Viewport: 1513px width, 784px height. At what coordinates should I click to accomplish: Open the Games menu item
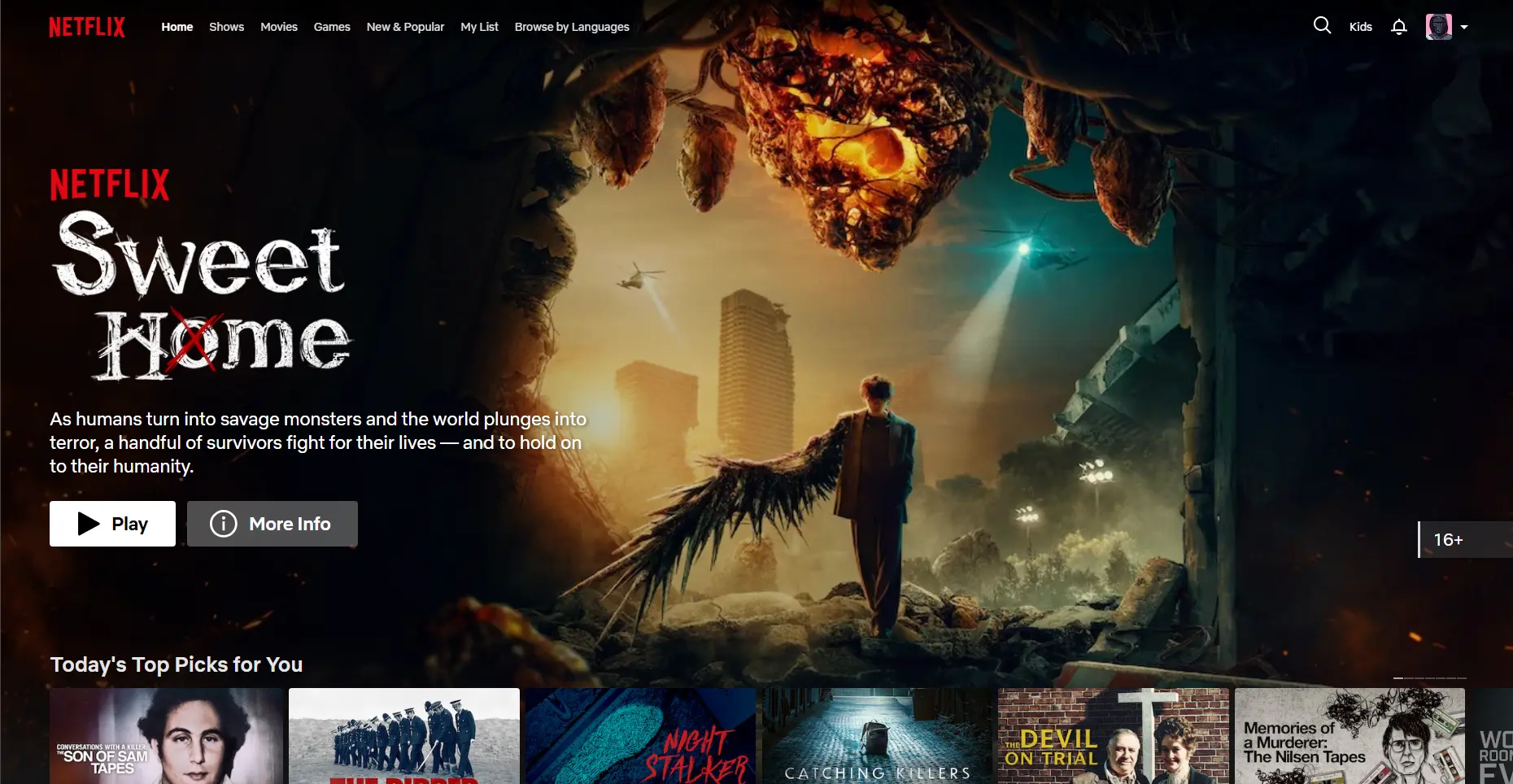[332, 27]
